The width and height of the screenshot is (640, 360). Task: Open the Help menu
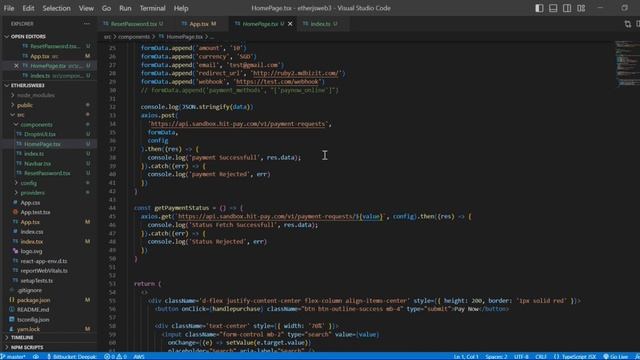[181, 8]
